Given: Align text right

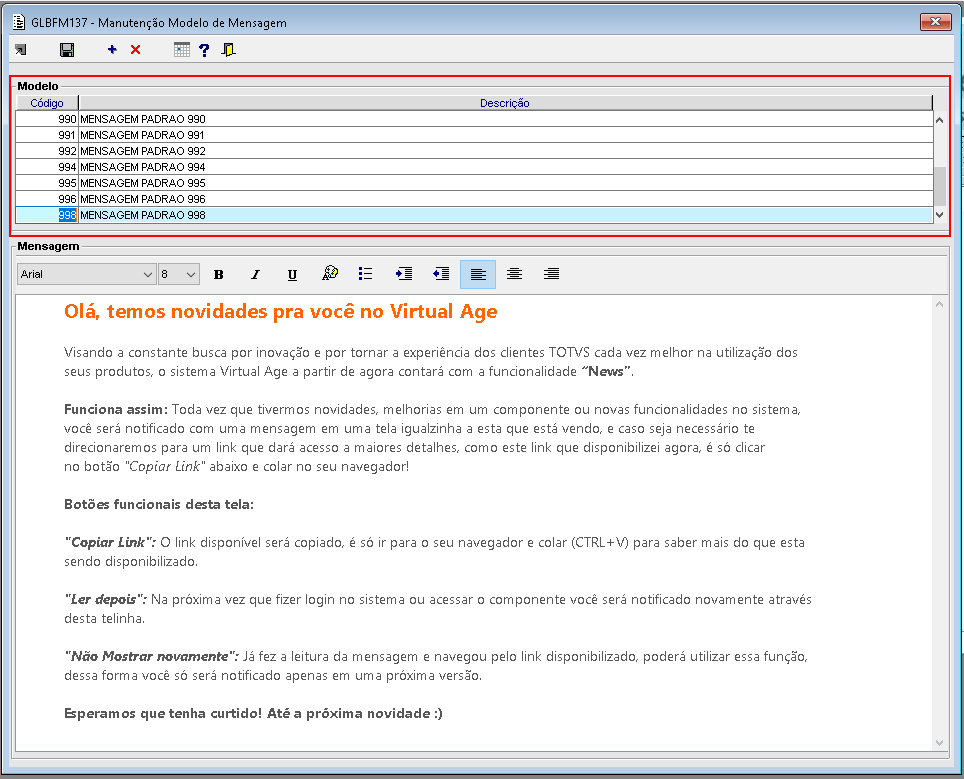Looking at the screenshot, I should (x=551, y=274).
